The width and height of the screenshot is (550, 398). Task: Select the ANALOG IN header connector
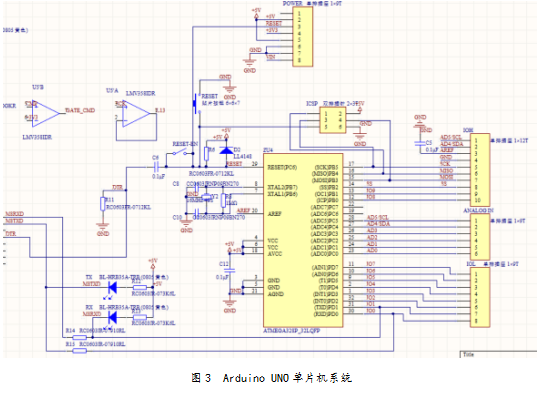pyautogui.click(x=480, y=237)
